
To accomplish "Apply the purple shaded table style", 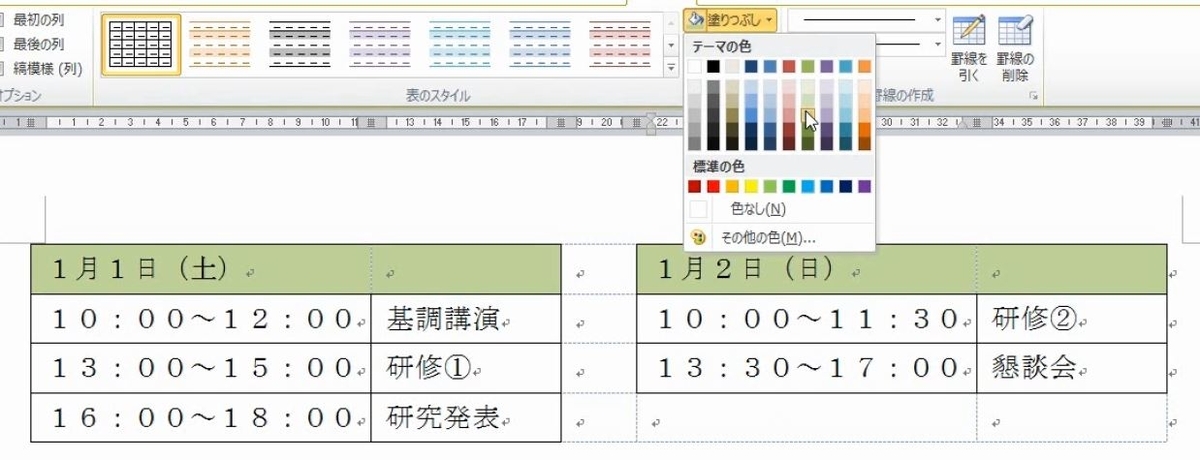I will pos(380,45).
